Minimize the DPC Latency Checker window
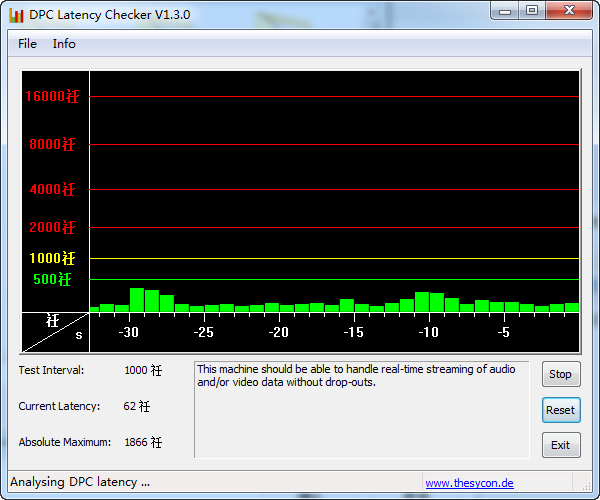The width and height of the screenshot is (600, 500). pos(505,10)
